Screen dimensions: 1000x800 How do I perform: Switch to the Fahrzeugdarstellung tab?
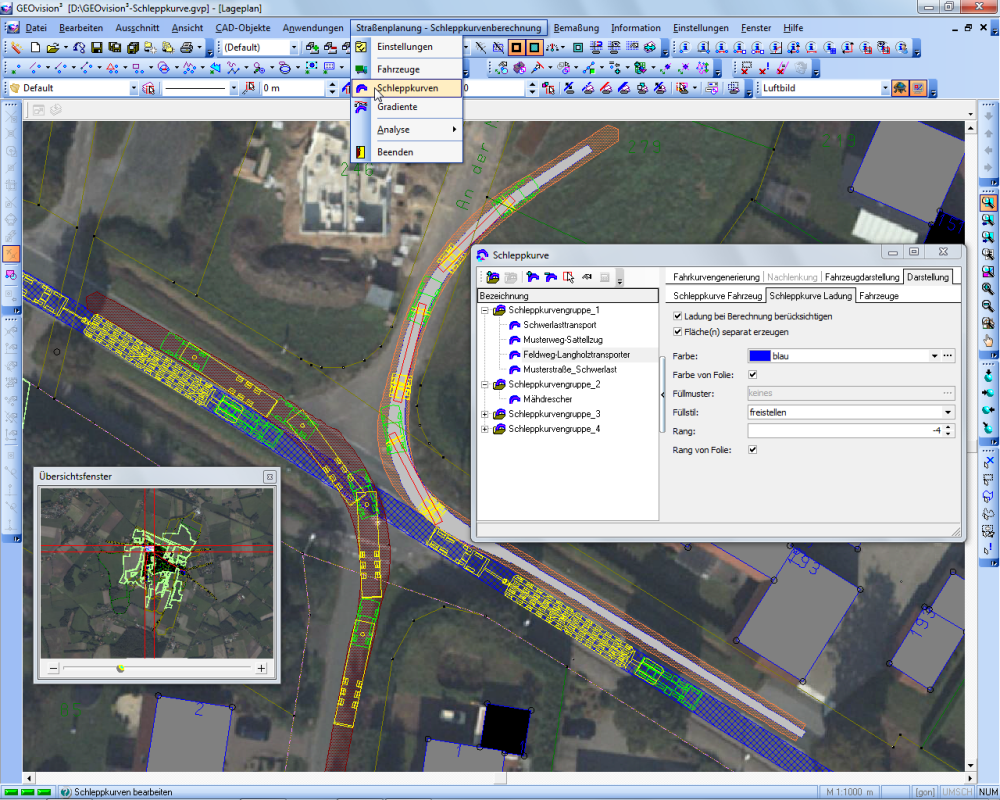click(861, 276)
